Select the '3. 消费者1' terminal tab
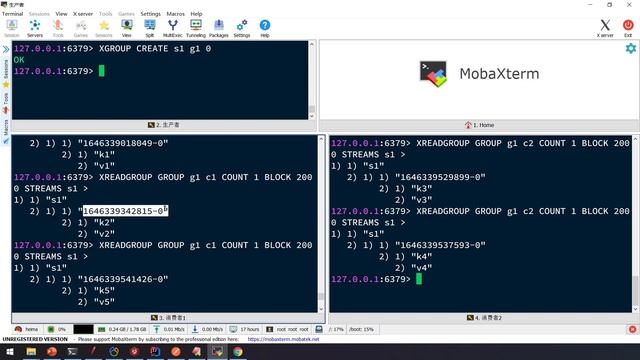Screen dimensions: 640x360 168,318
